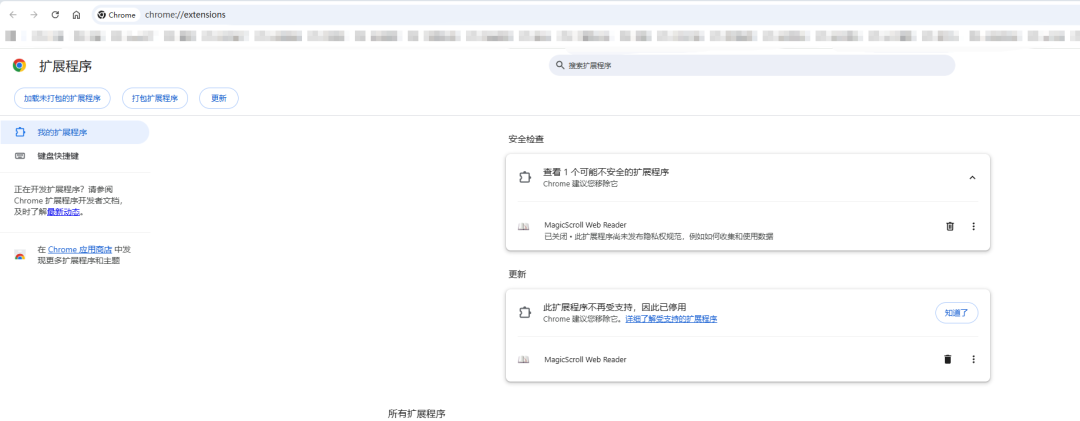Click the 打包扩展程序 button
Screen dimensions: 1080x421
pyautogui.click(x=155, y=98)
